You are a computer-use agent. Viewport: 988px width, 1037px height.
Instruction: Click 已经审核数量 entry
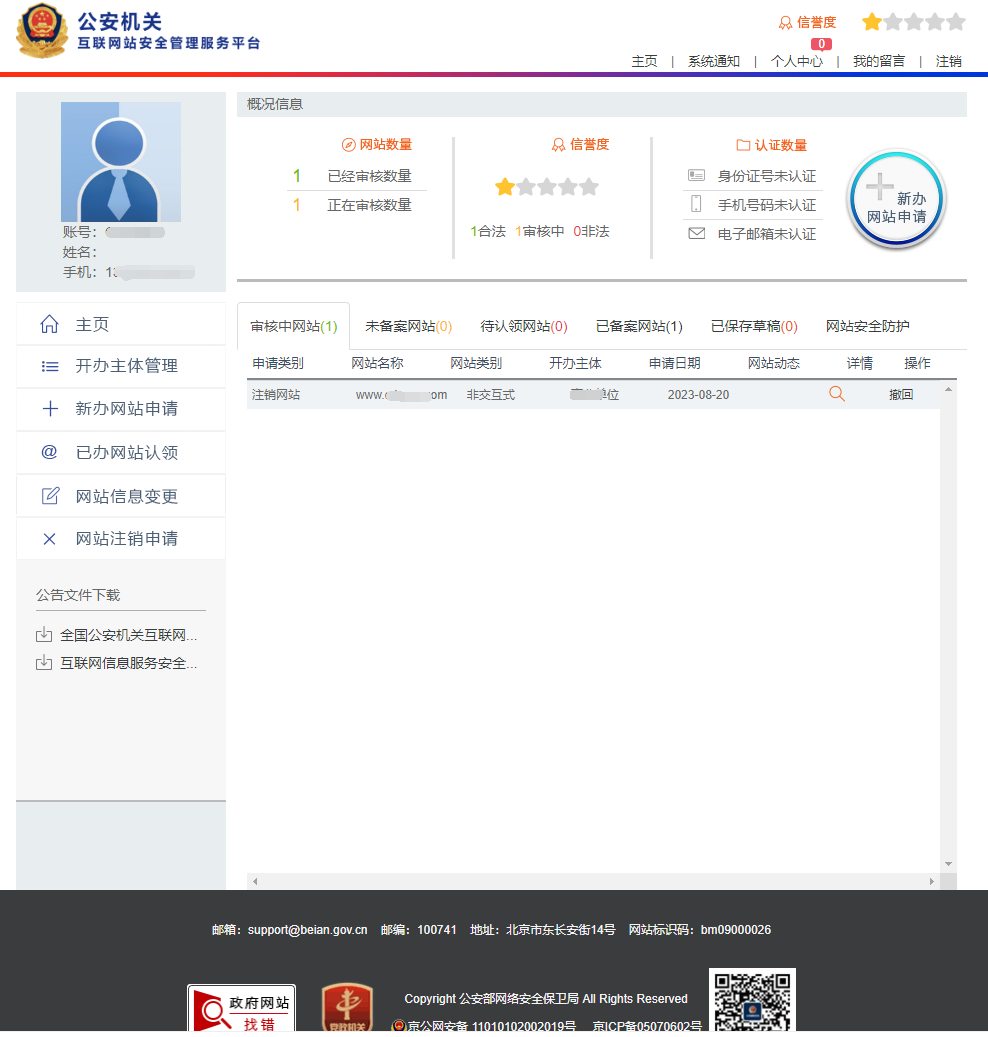click(x=369, y=176)
